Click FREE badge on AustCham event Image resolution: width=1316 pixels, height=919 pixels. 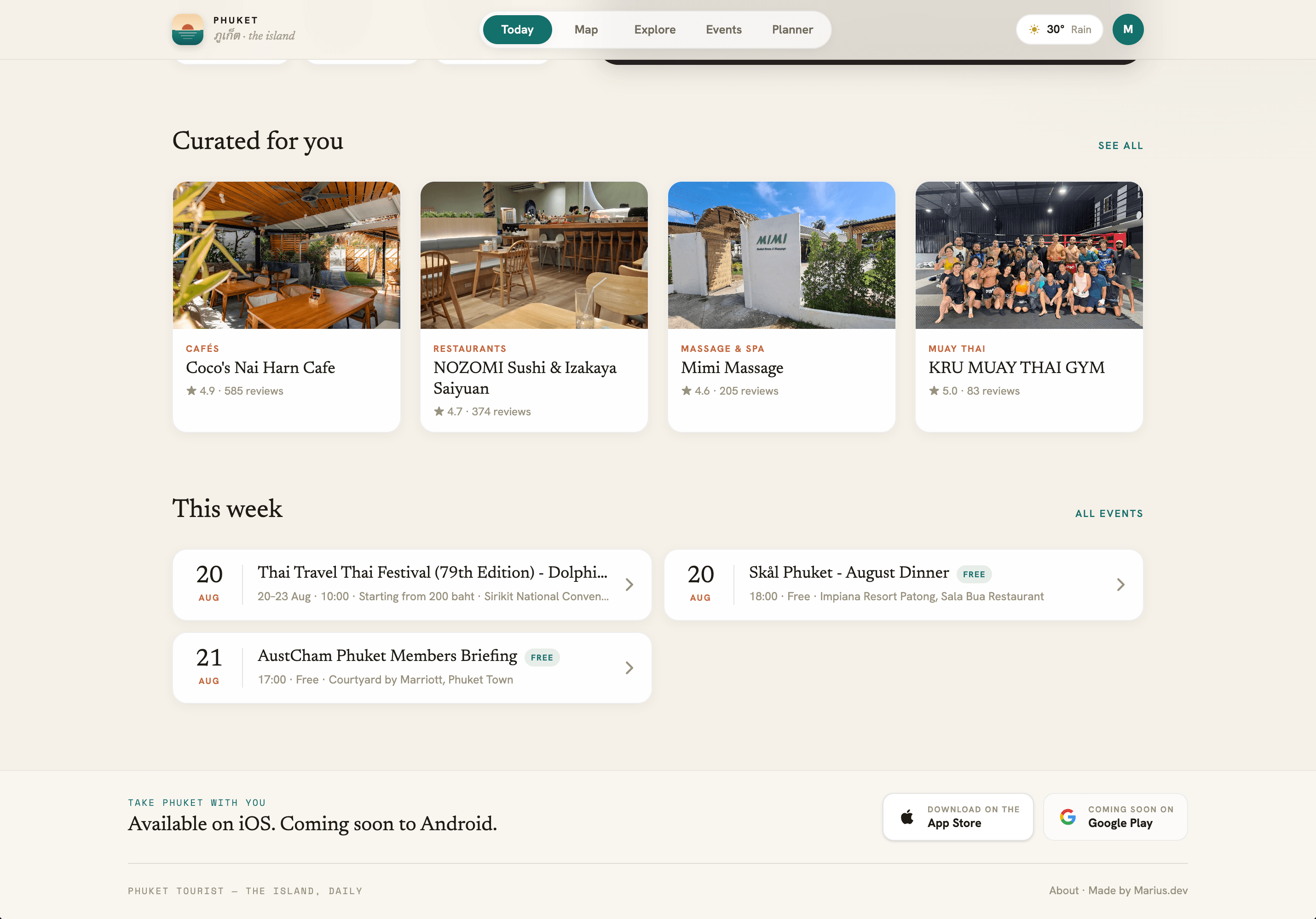pos(542,657)
